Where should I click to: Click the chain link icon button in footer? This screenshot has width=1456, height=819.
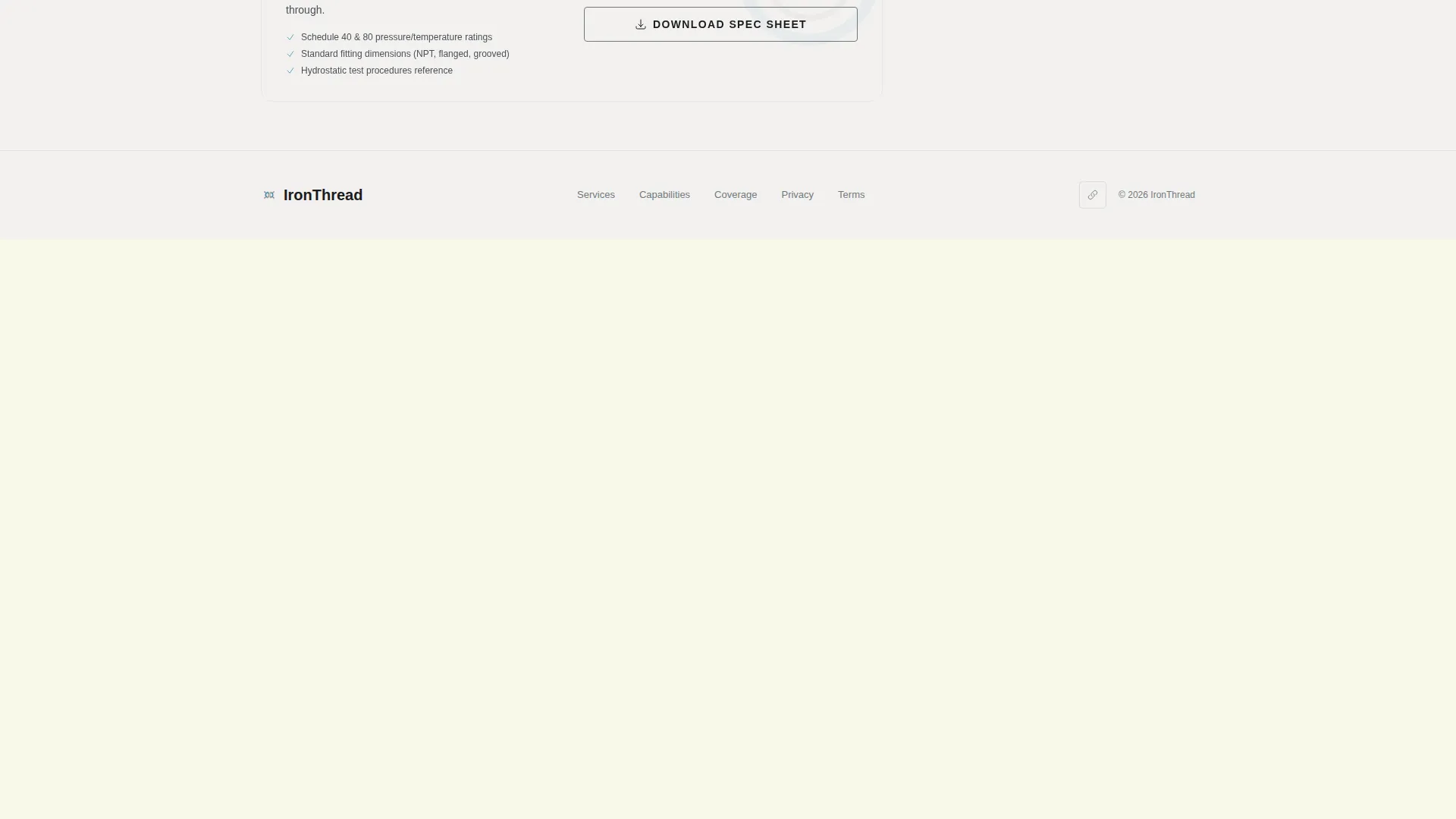pyautogui.click(x=1093, y=195)
